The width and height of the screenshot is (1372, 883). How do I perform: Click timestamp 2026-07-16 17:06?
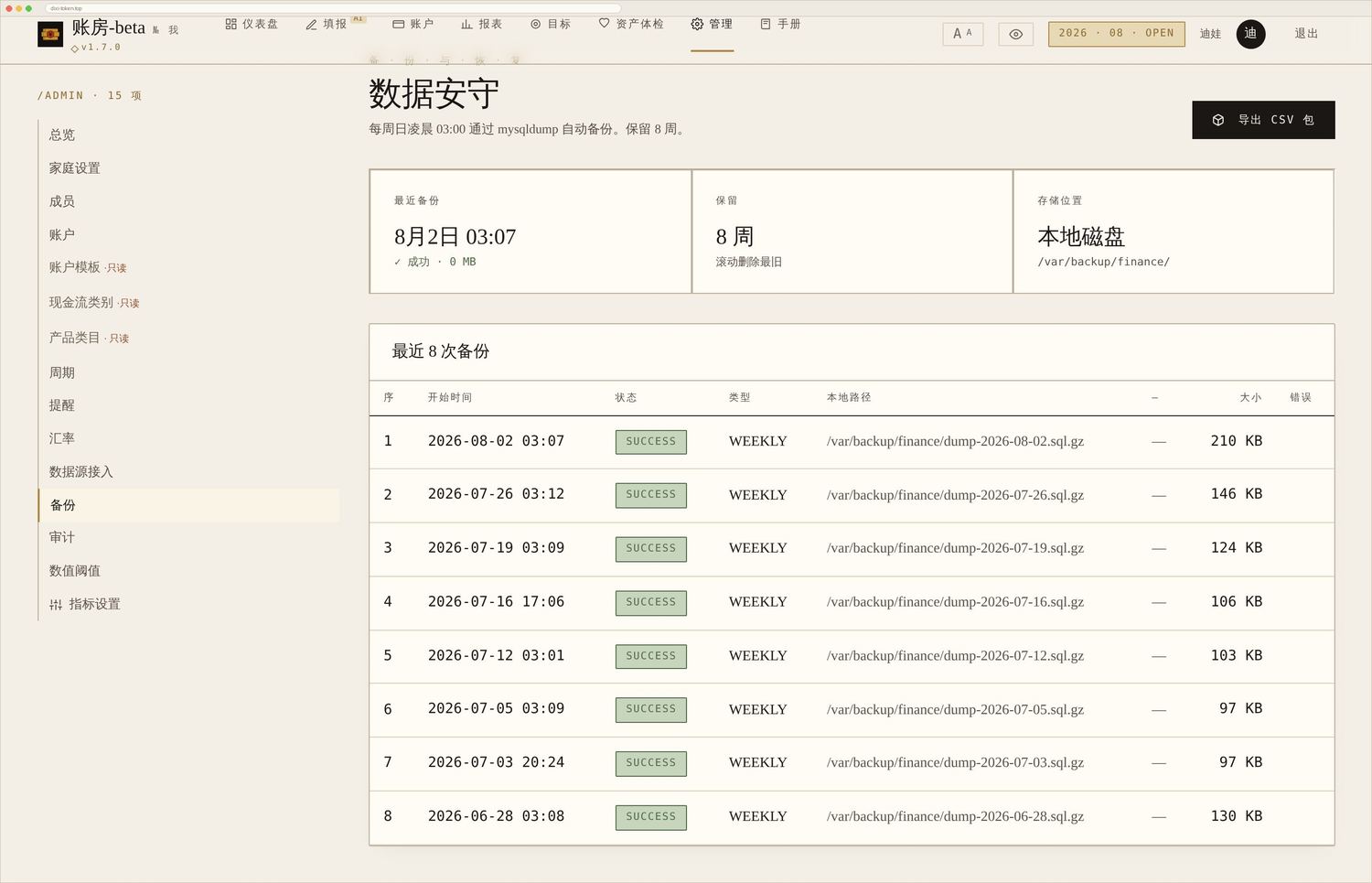pos(496,602)
